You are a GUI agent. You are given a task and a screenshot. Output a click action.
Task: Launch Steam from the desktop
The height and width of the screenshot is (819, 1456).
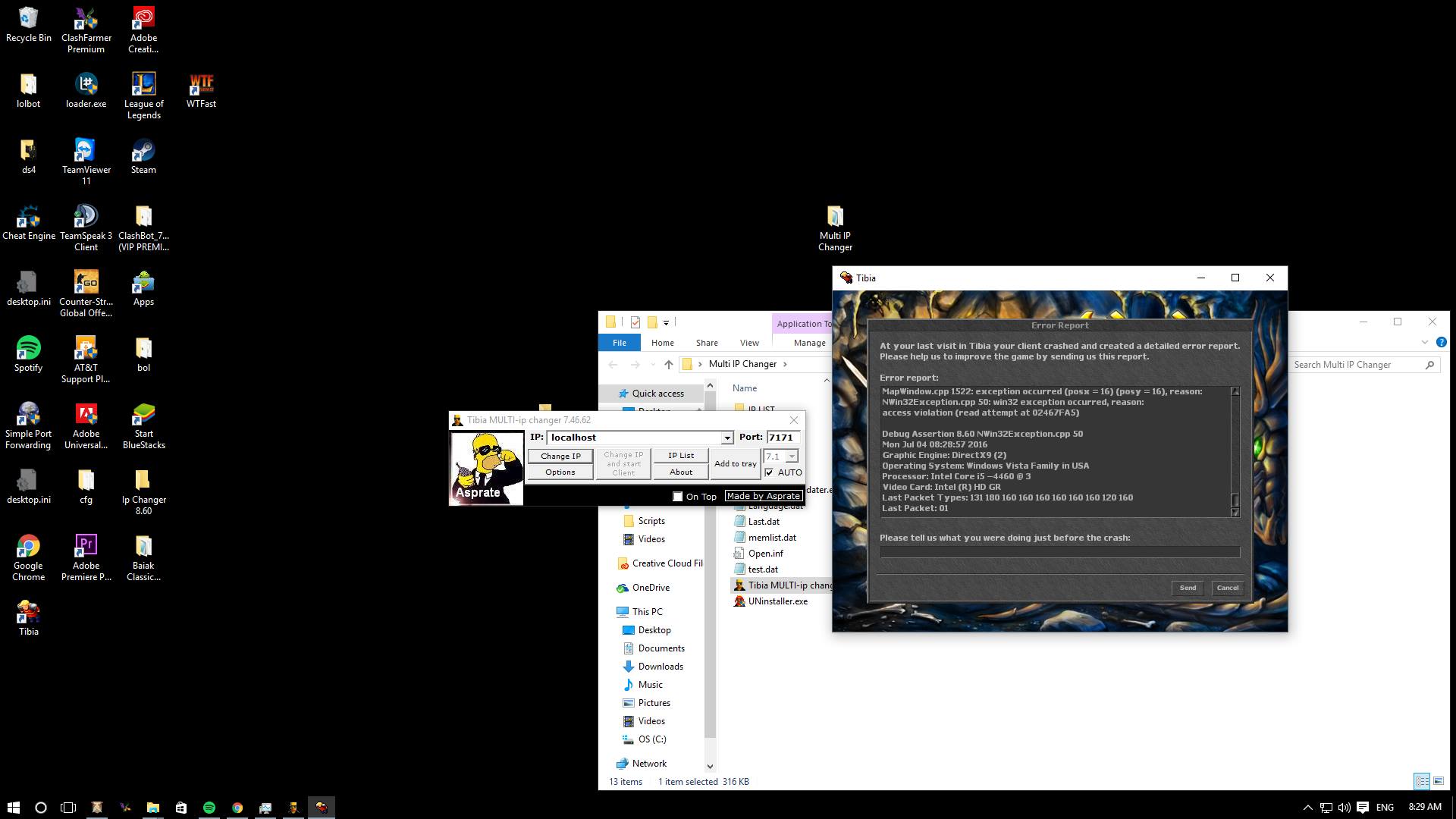(143, 158)
